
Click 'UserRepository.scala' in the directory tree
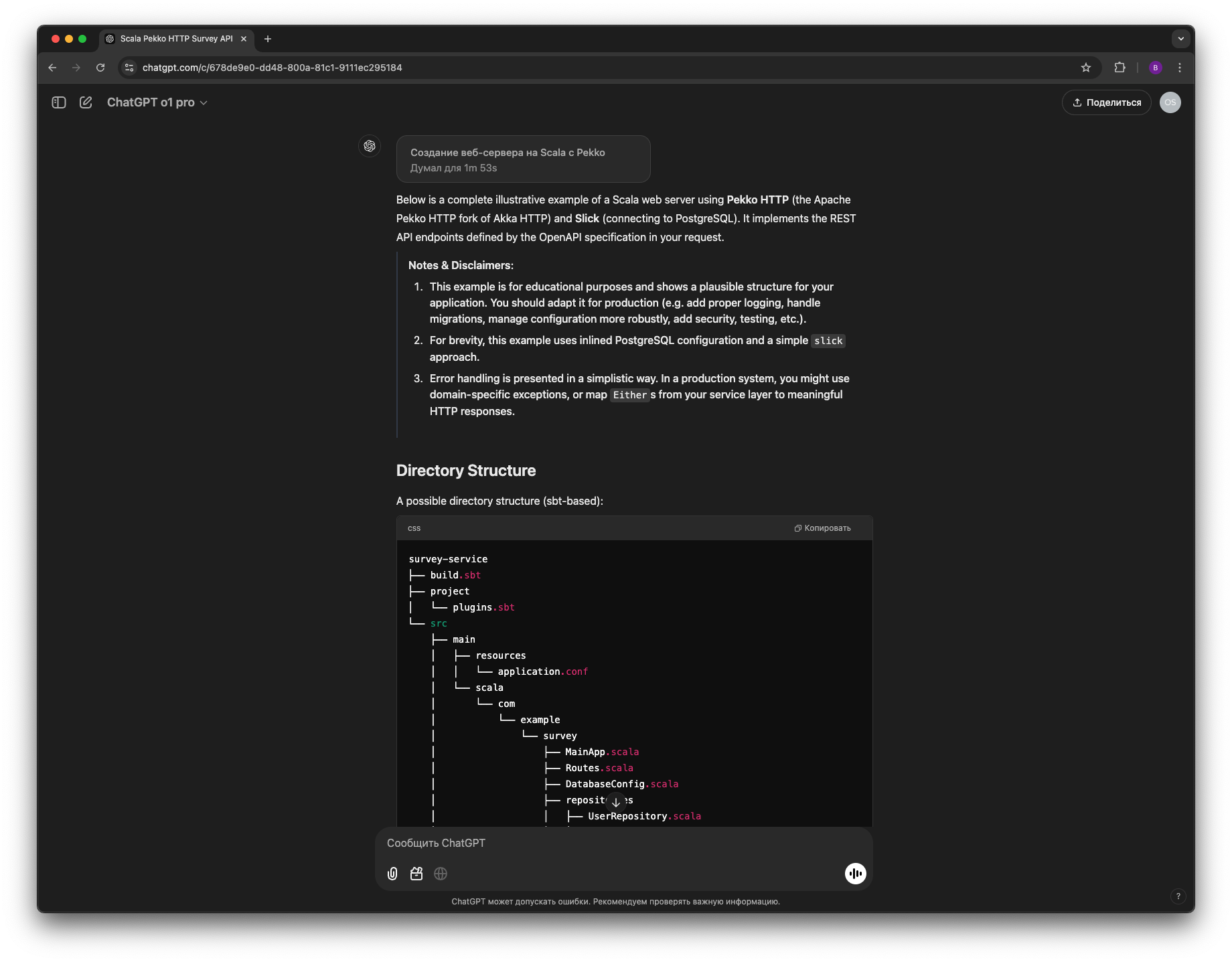coord(644,816)
